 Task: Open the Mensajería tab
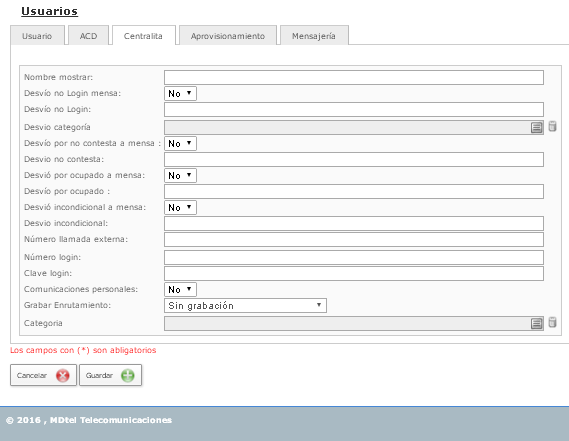pyautogui.click(x=314, y=35)
